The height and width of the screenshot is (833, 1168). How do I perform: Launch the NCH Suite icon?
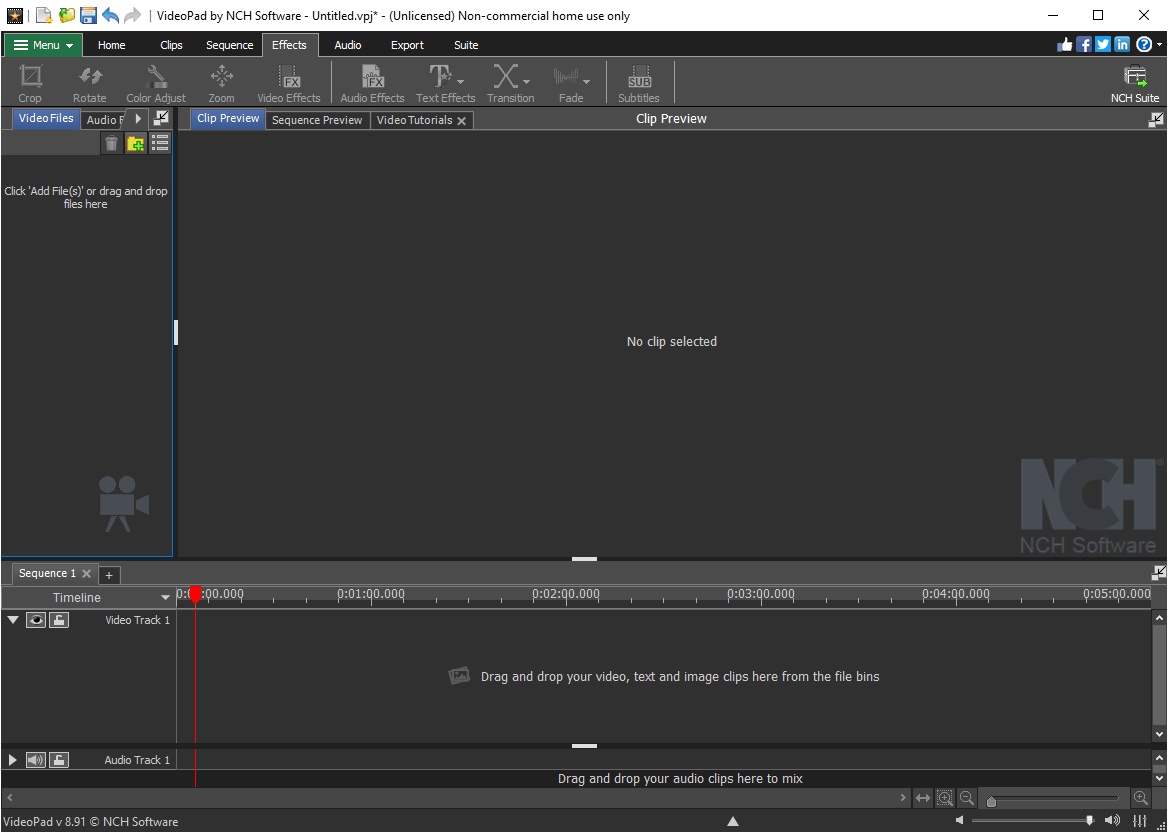click(1134, 83)
